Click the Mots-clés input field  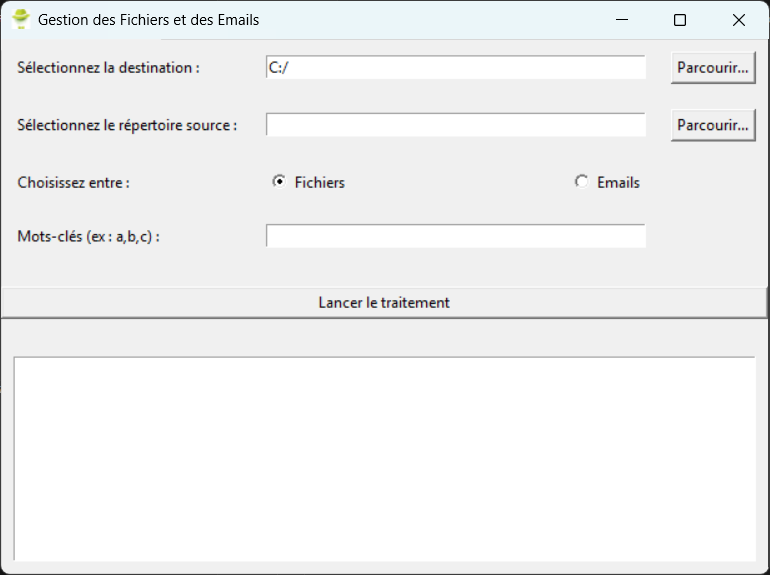pos(456,236)
